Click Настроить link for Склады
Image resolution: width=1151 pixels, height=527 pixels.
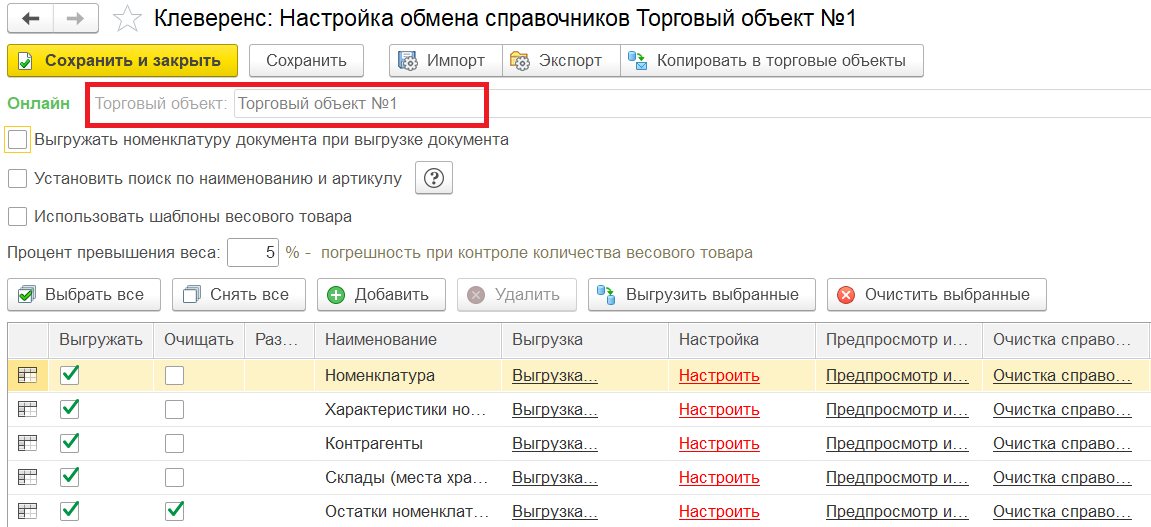point(719,477)
